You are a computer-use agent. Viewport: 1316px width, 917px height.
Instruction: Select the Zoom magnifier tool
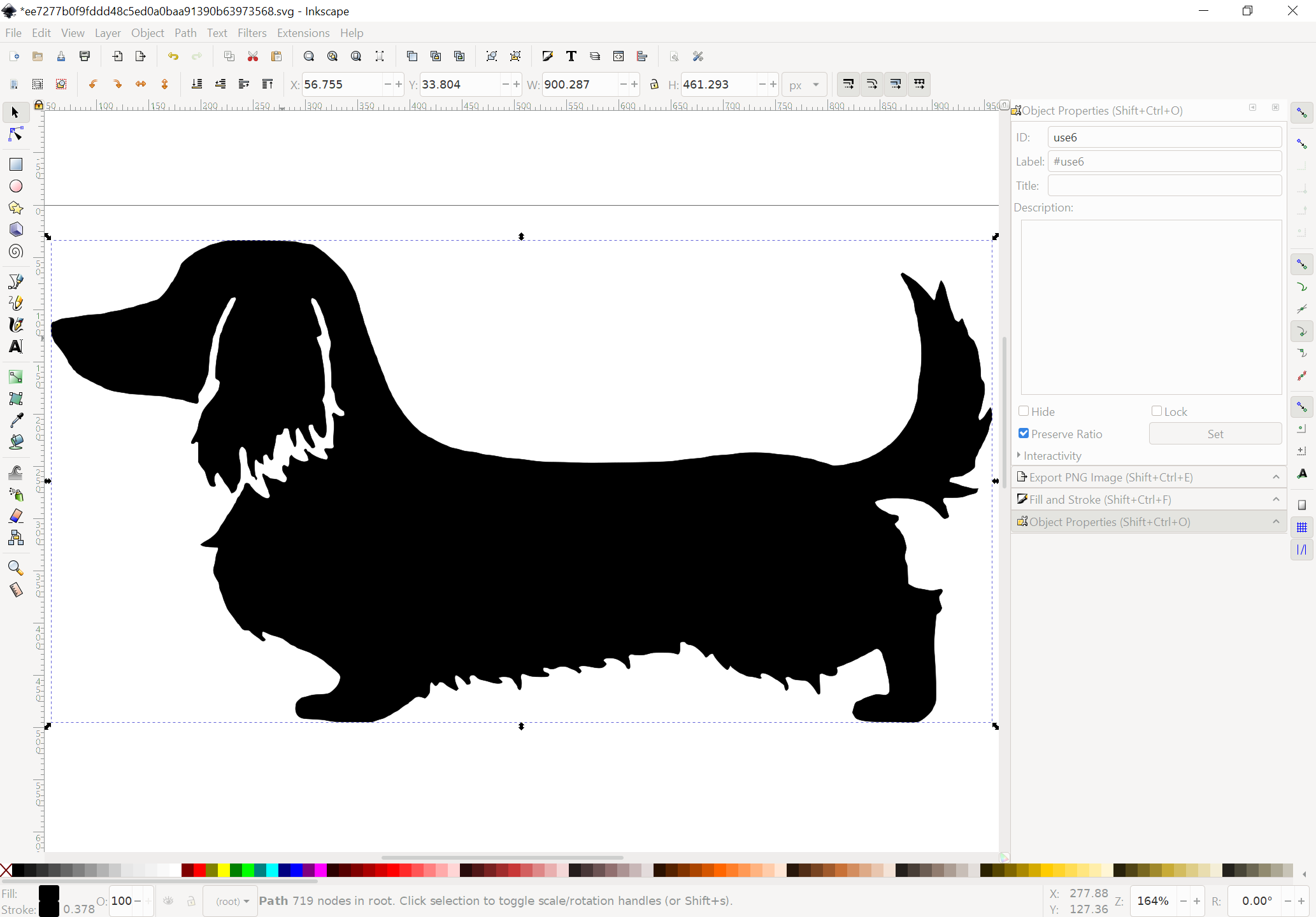(x=16, y=567)
